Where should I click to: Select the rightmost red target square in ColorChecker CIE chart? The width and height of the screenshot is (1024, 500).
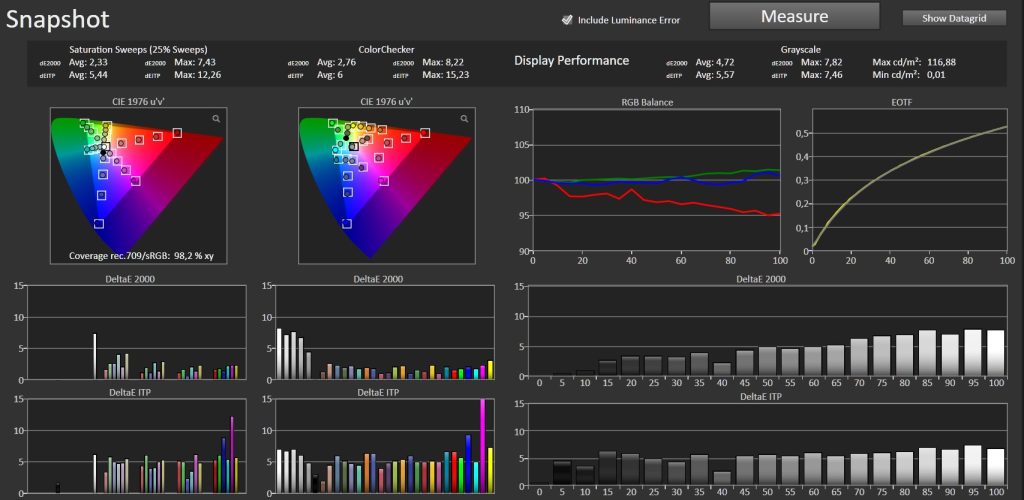pyautogui.click(x=424, y=132)
